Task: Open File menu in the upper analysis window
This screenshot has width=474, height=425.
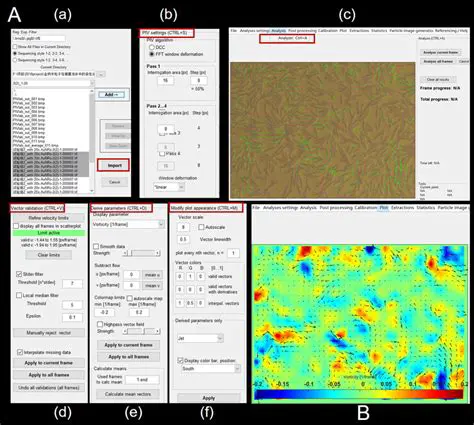Action: point(234,31)
